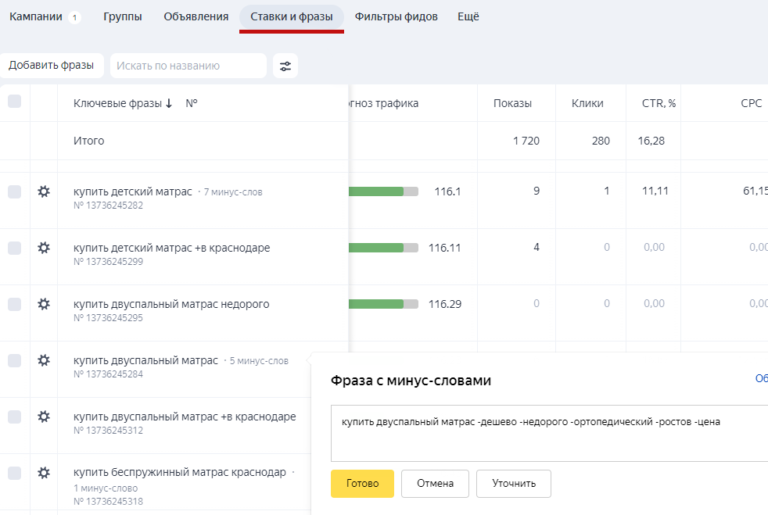
Task: Check the box for phrase № 13736245312
Action: [15, 417]
